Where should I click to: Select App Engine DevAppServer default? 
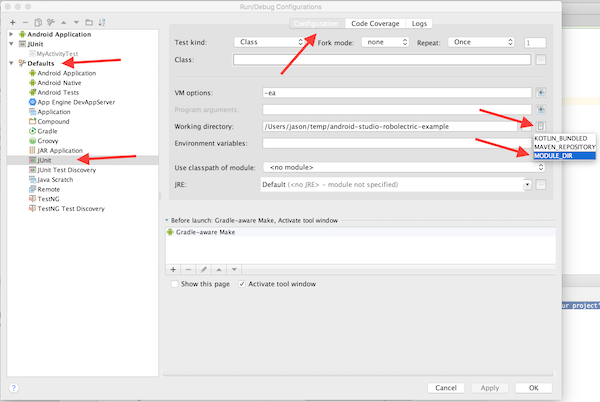pos(76,102)
